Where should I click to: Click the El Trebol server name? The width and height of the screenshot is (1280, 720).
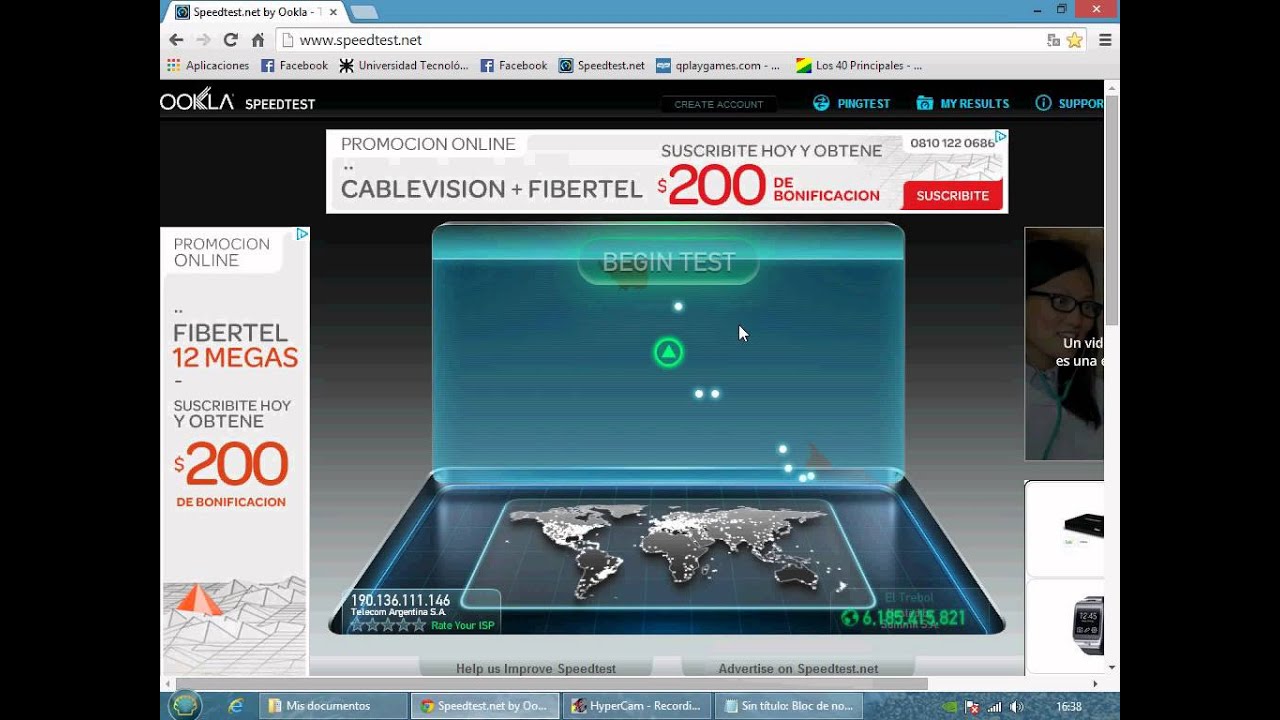click(x=909, y=598)
